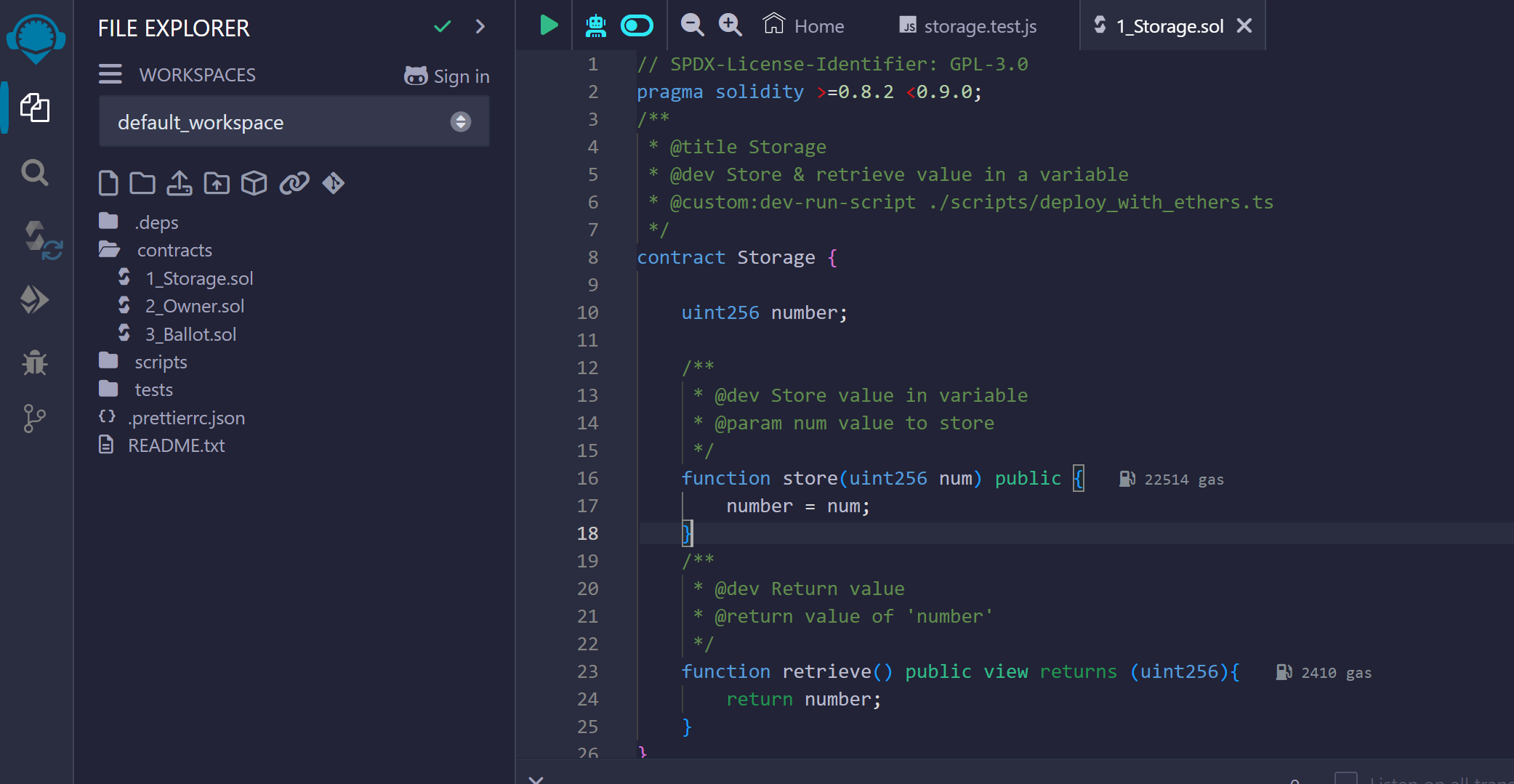This screenshot has width=1514, height=784.
Task: Toggle the AI copilot switch
Action: (637, 26)
